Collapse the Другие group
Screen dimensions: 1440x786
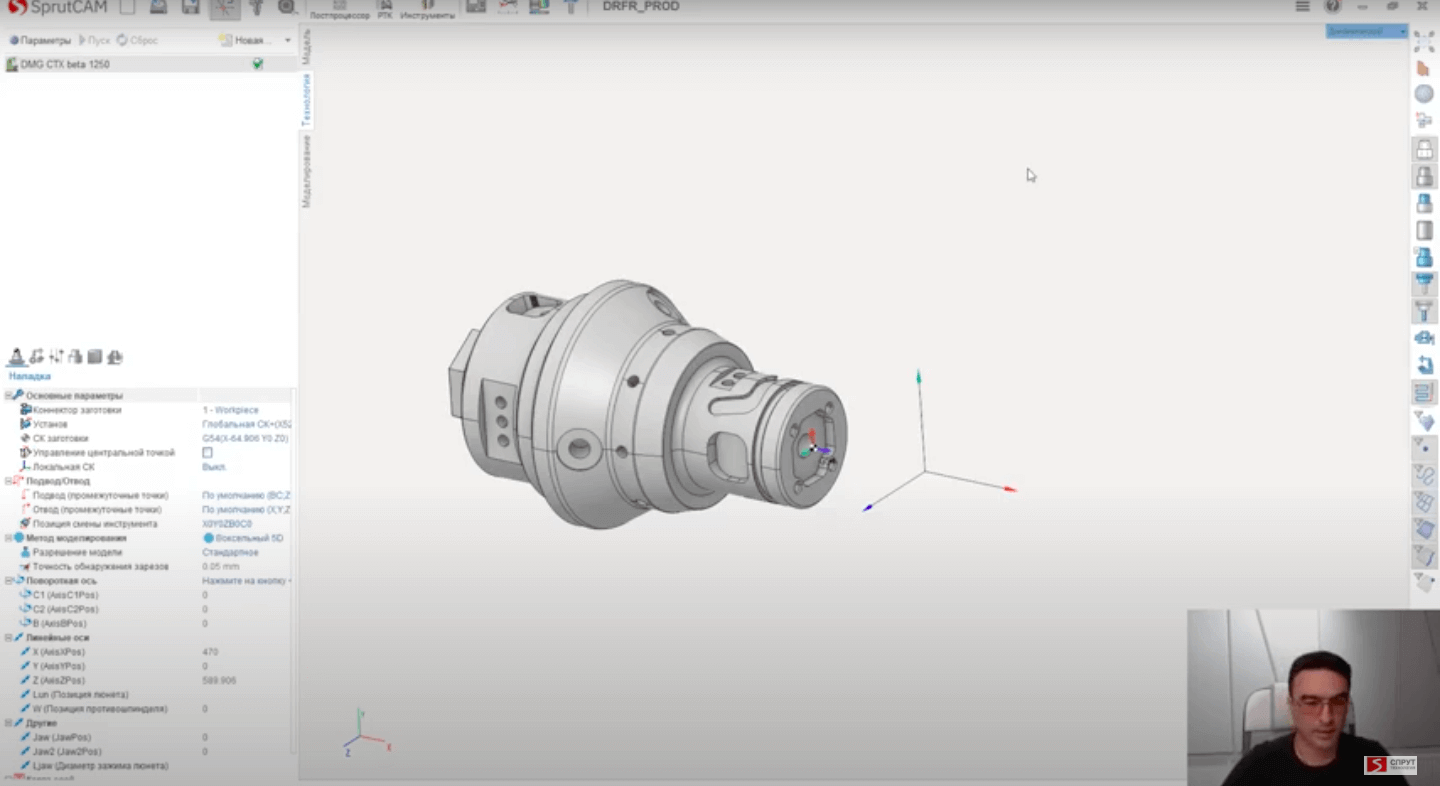8,723
